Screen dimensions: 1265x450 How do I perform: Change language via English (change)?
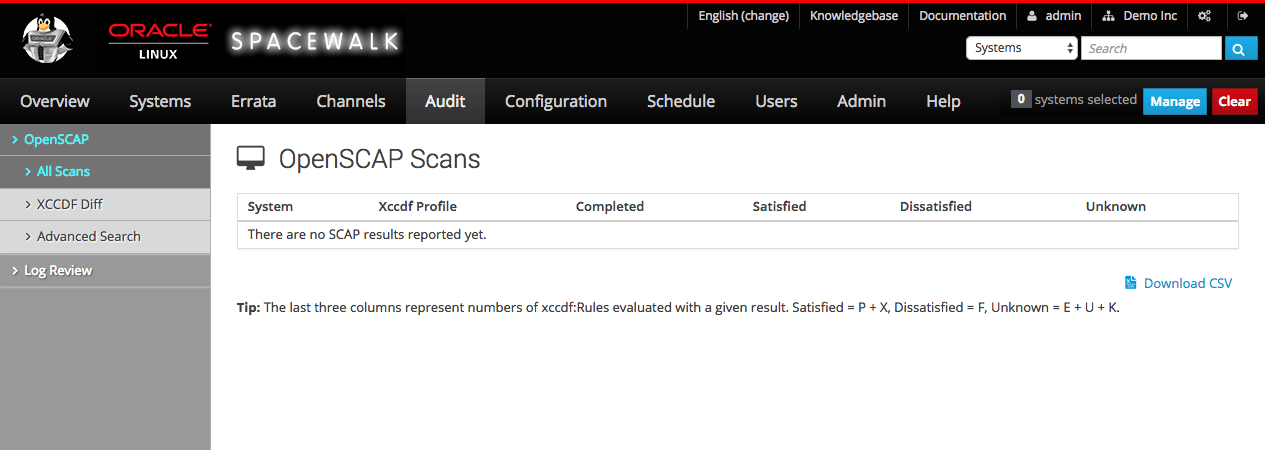click(x=743, y=16)
